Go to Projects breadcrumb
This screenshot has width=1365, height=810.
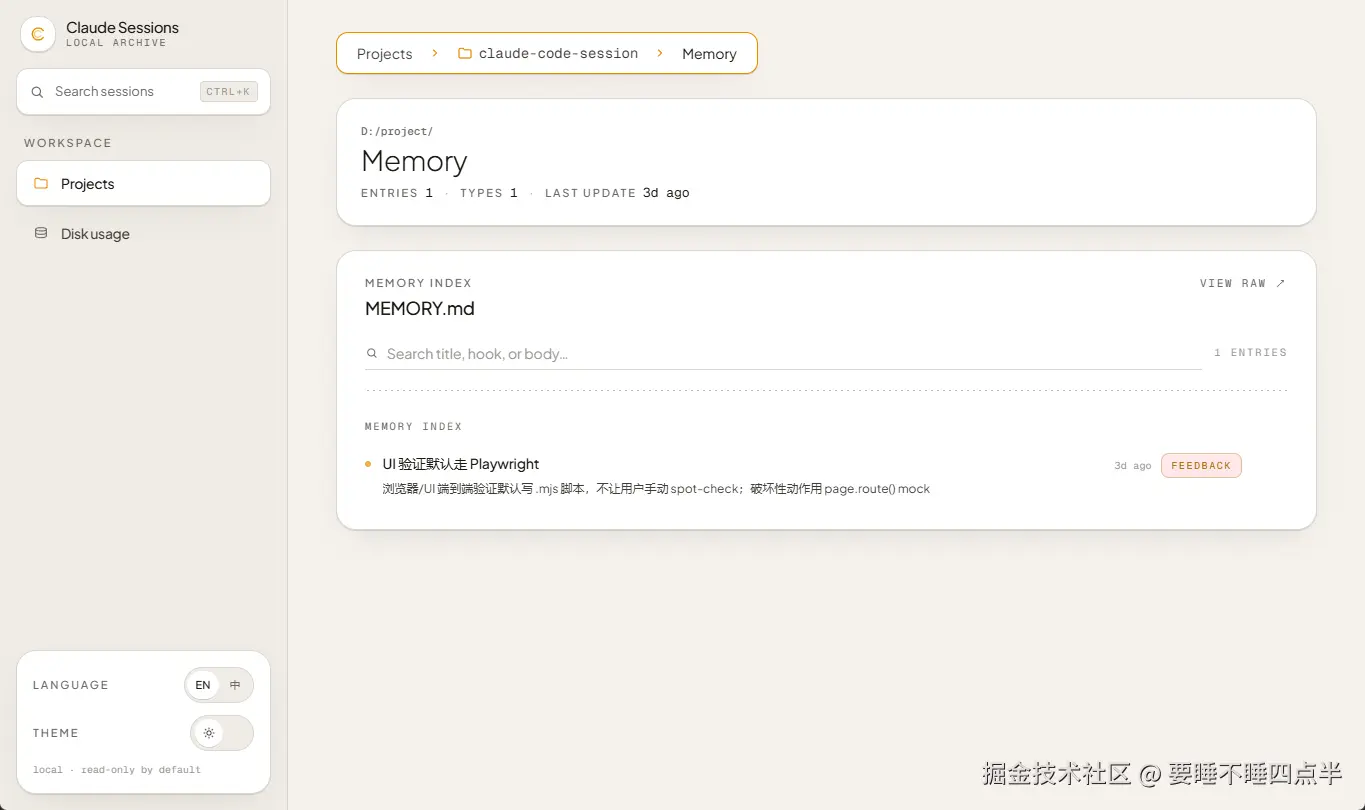(384, 54)
